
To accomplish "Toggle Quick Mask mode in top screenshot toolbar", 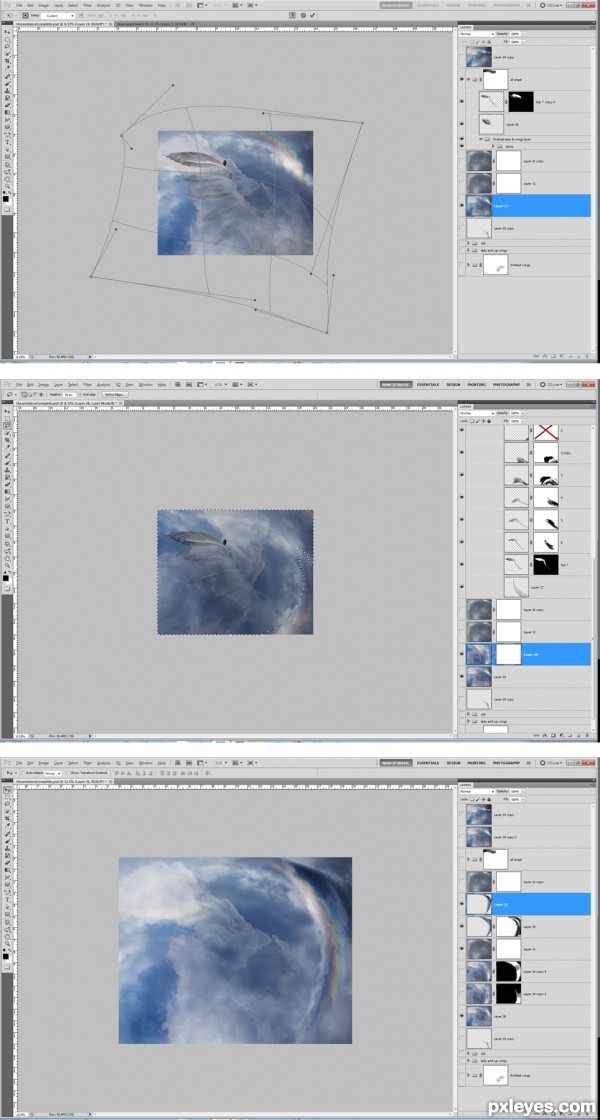I will point(7,208).
